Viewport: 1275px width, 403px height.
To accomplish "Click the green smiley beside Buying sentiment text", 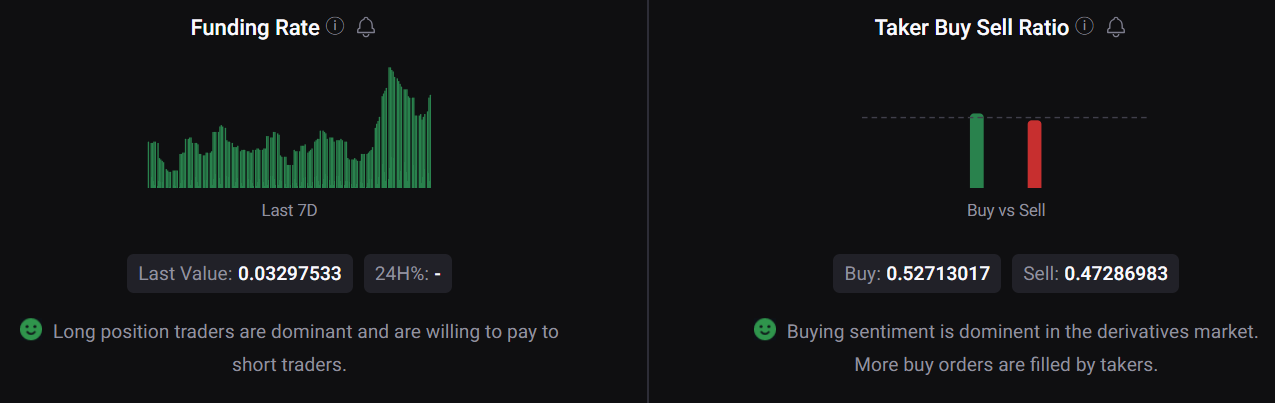I will 765,329.
